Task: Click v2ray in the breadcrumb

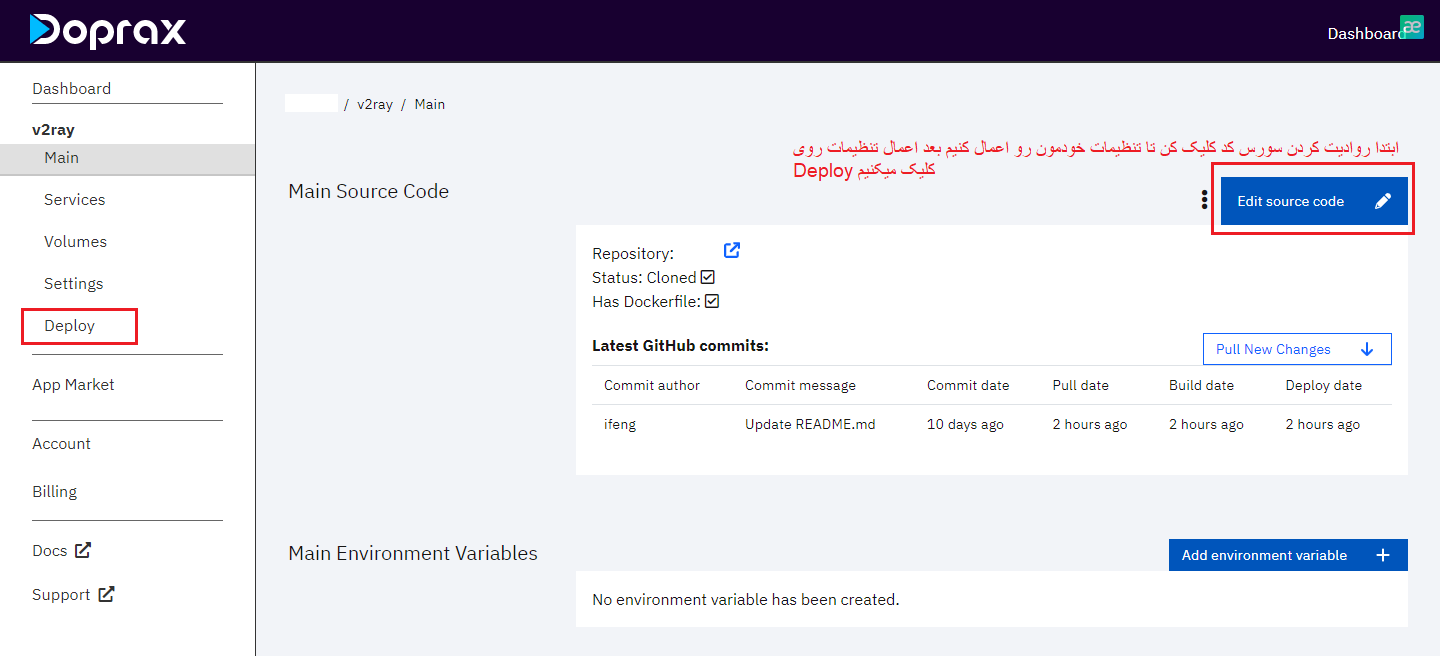Action: [x=375, y=104]
